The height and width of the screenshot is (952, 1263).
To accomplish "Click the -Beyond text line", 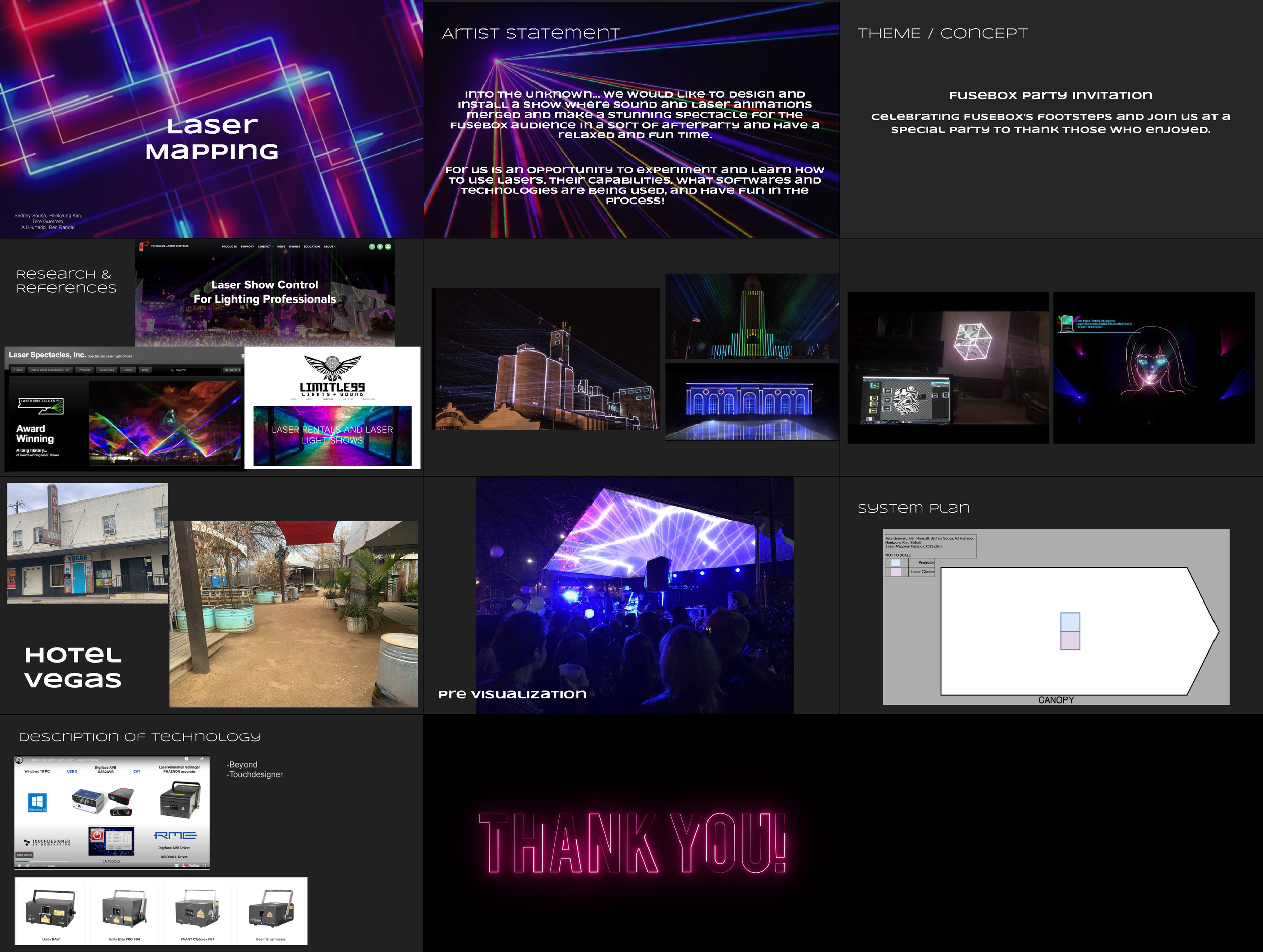I will pos(242,764).
